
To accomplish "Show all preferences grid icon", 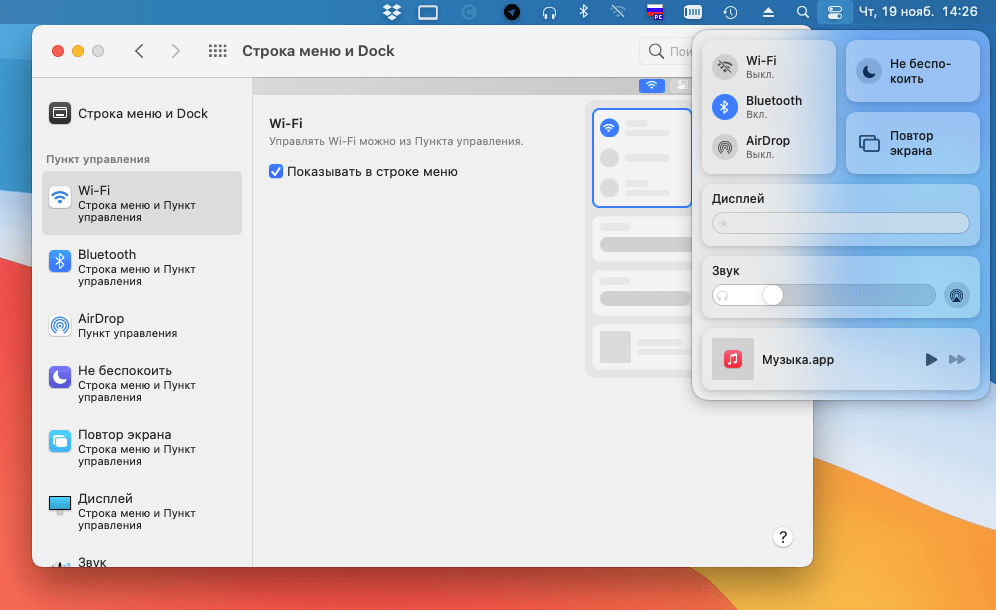I will (x=218, y=51).
